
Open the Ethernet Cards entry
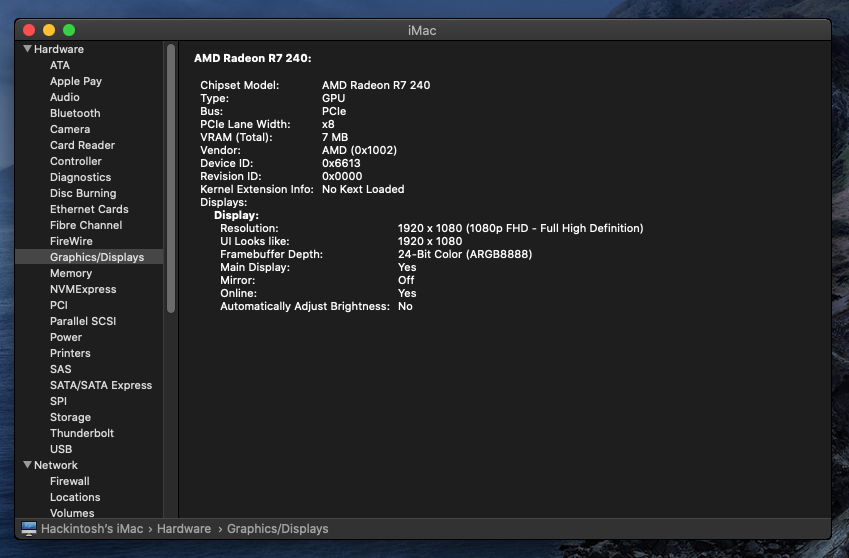tap(89, 209)
